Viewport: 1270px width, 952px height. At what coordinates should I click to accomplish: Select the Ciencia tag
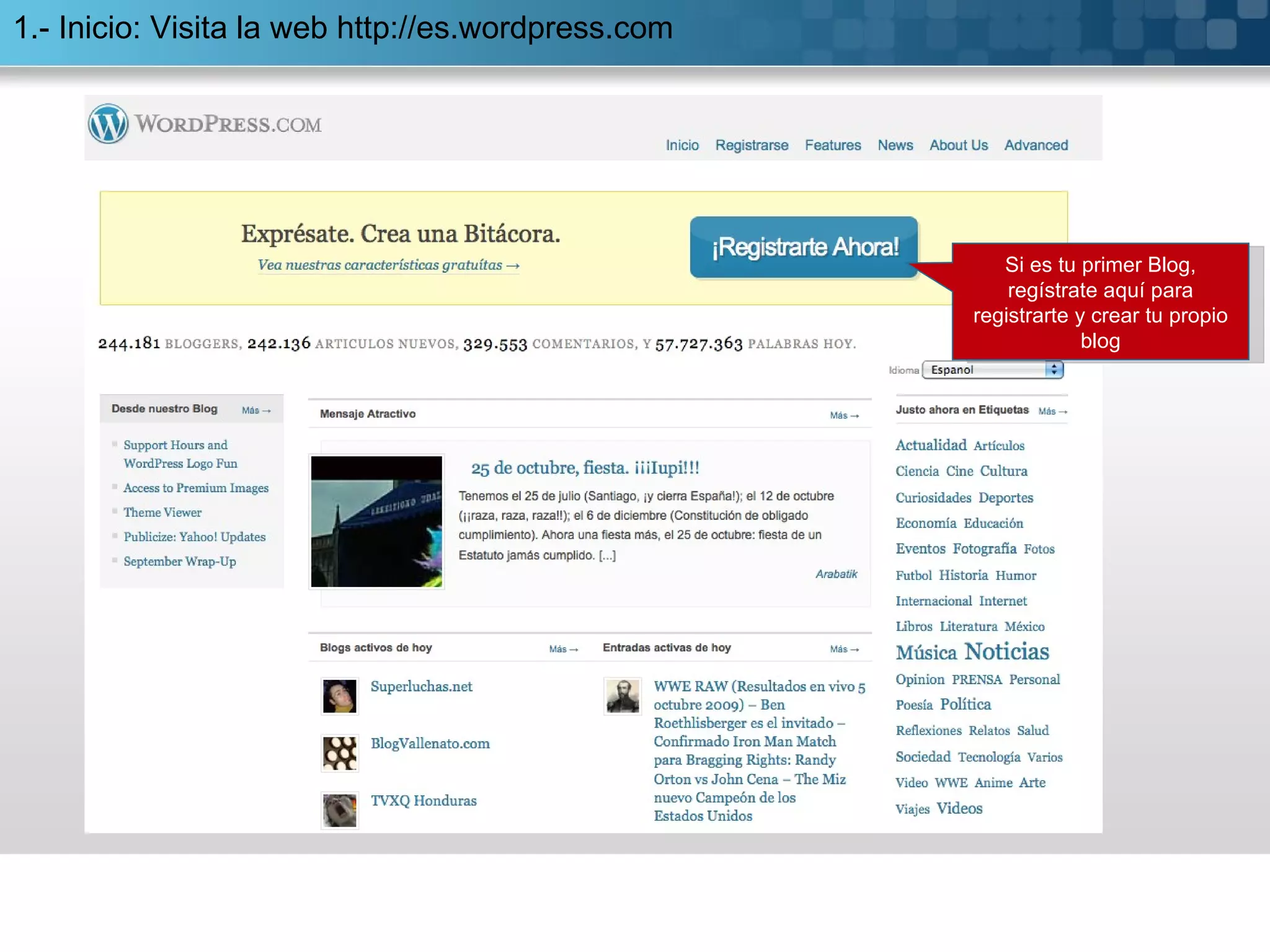coord(917,471)
